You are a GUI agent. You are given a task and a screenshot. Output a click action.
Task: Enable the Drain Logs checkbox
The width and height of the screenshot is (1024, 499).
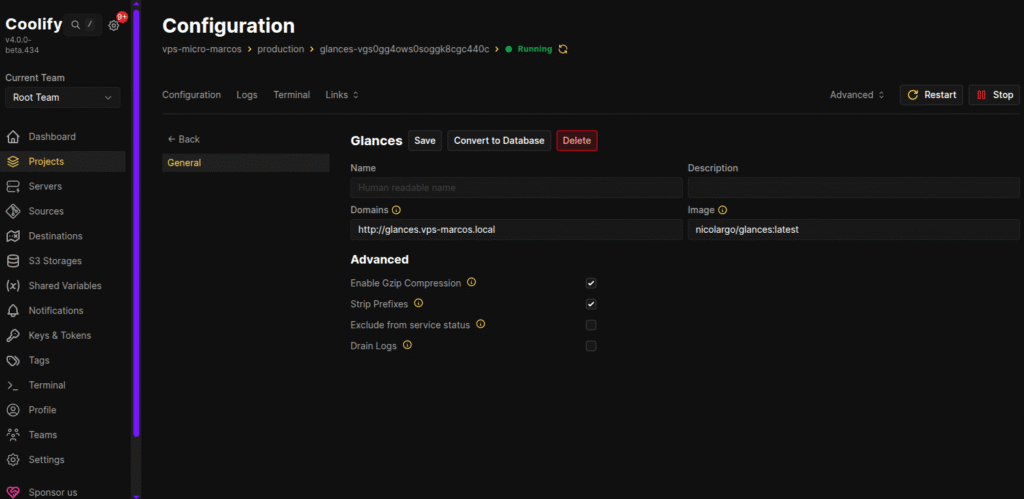click(x=591, y=346)
